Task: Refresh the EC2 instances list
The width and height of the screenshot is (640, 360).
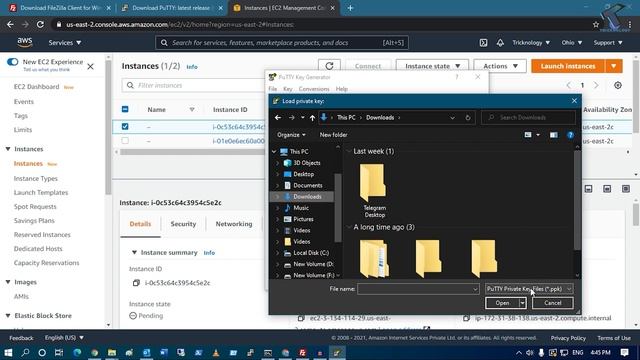Action: pos(329,66)
